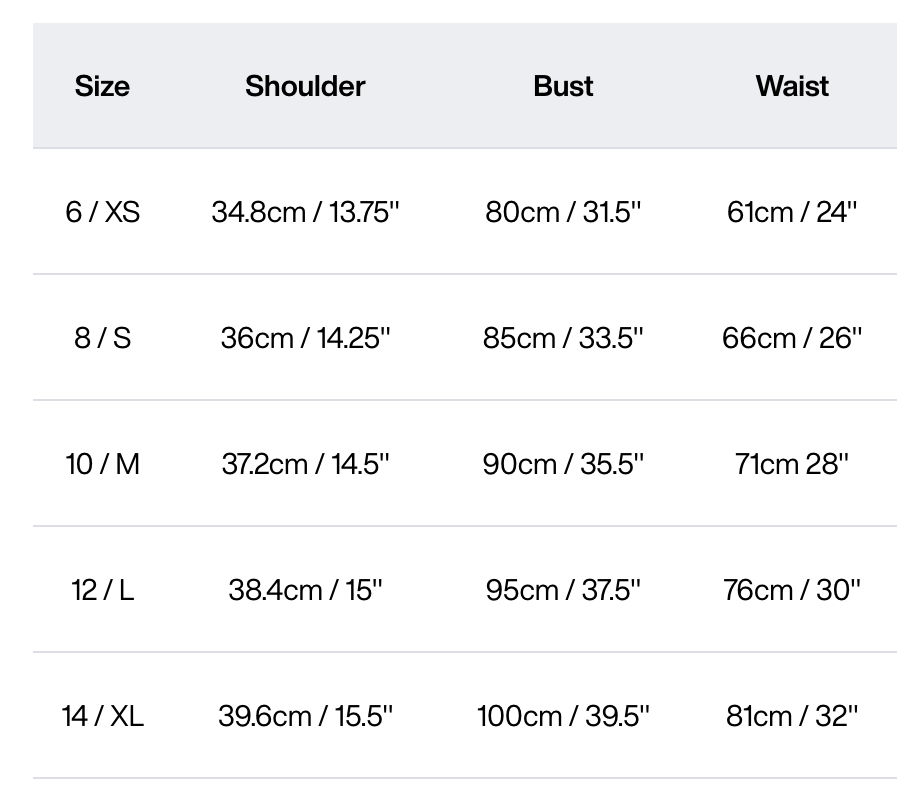Click the 100cm / 39.5" bust value
918x788 pixels.
tap(563, 716)
